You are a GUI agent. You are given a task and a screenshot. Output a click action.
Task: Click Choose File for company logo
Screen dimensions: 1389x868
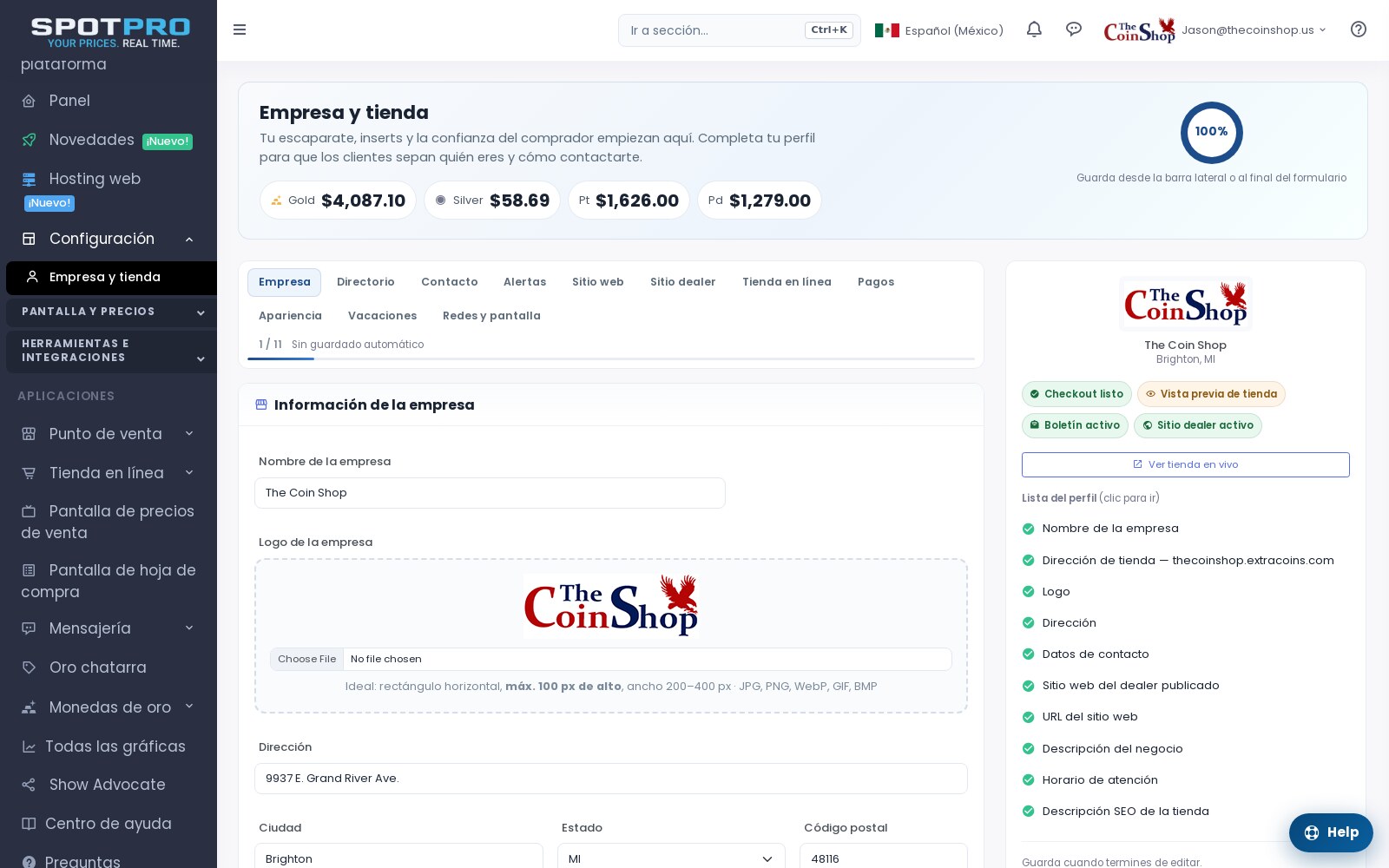coord(307,660)
